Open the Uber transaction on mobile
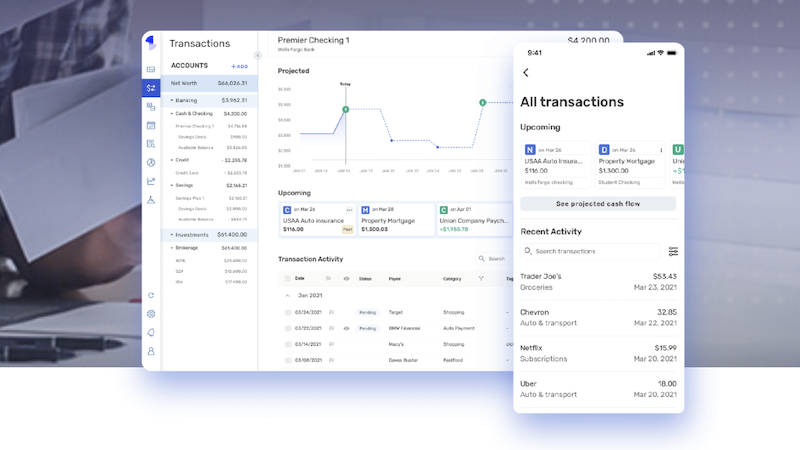This screenshot has width=800, height=450. coord(598,389)
